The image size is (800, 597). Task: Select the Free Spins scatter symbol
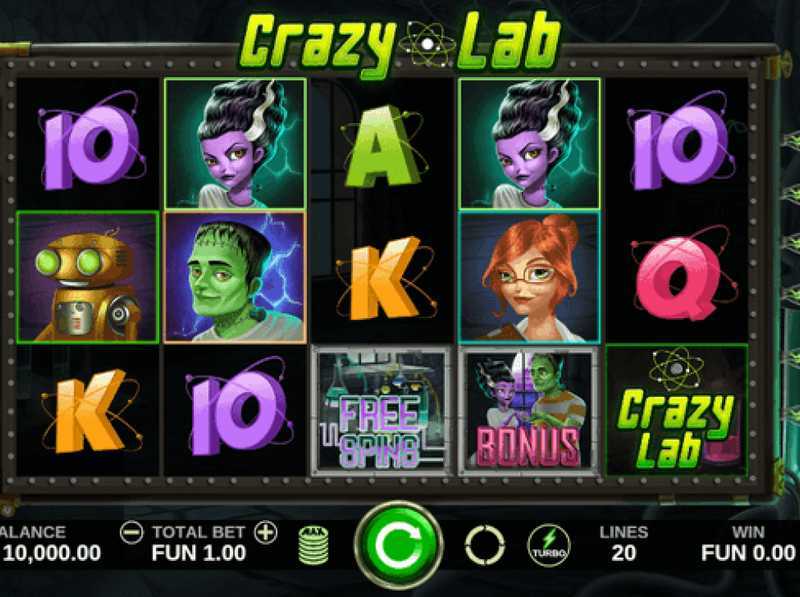[382, 410]
